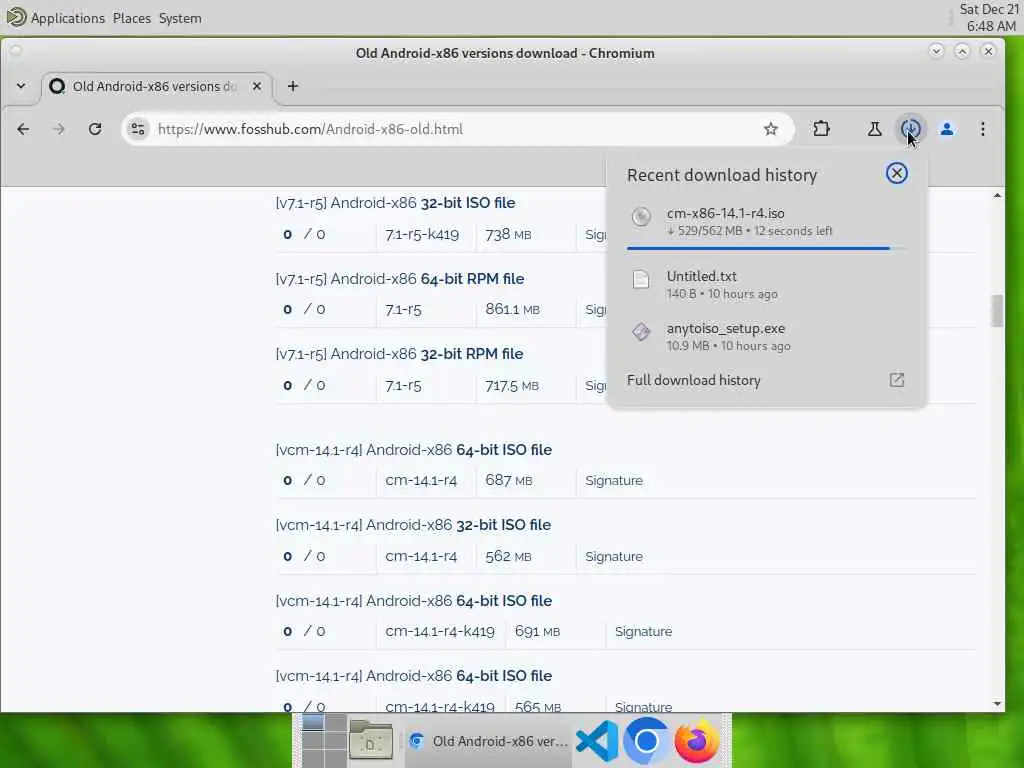The height and width of the screenshot is (768, 1024).
Task: Download v7.1-r5 Android-x86 32-bit RPM file
Action: 399,354
